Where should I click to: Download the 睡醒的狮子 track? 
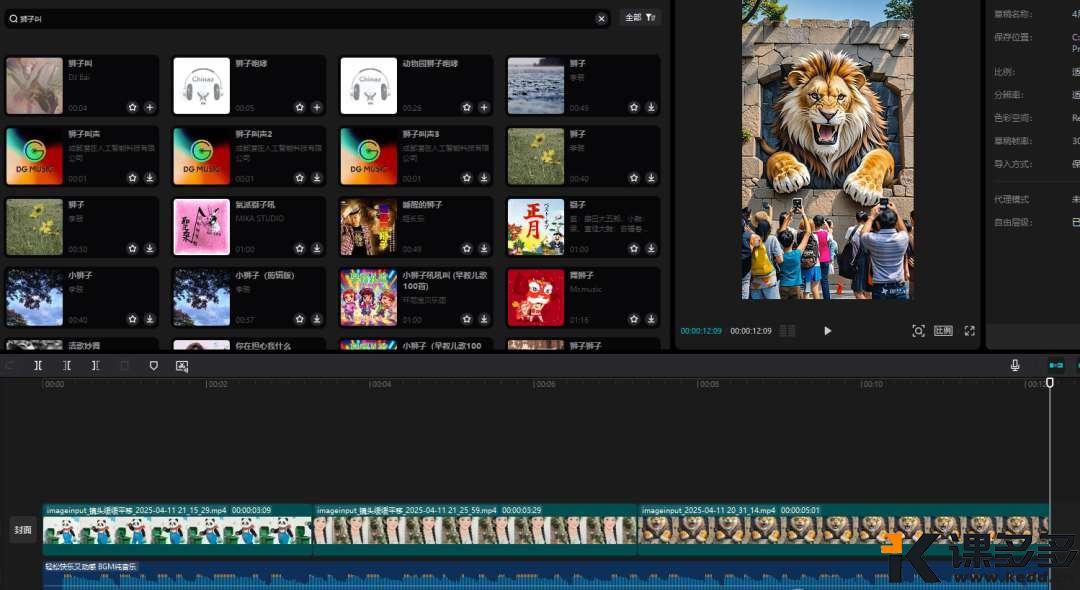pyautogui.click(x=484, y=249)
